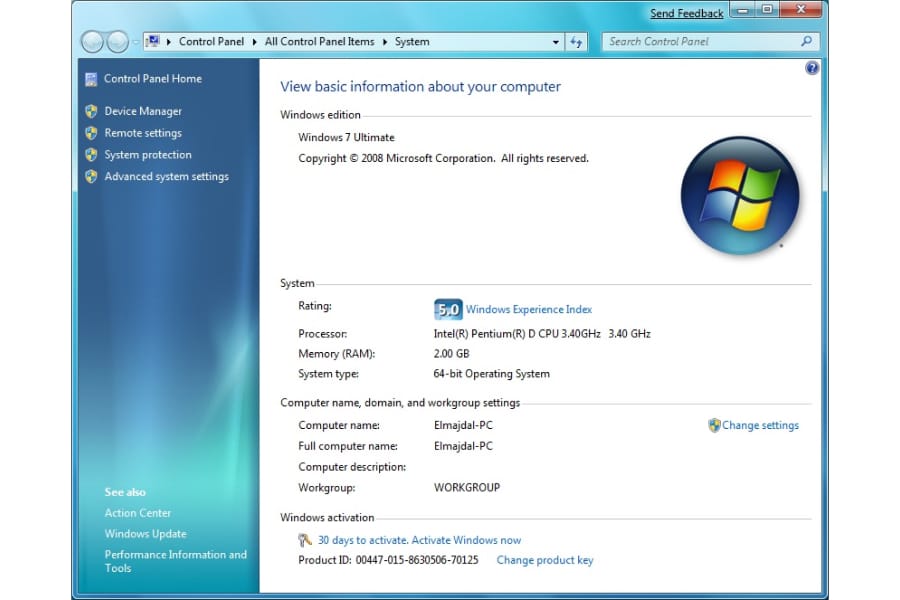Click the Windows logo orb
The image size is (900, 600).
[740, 195]
